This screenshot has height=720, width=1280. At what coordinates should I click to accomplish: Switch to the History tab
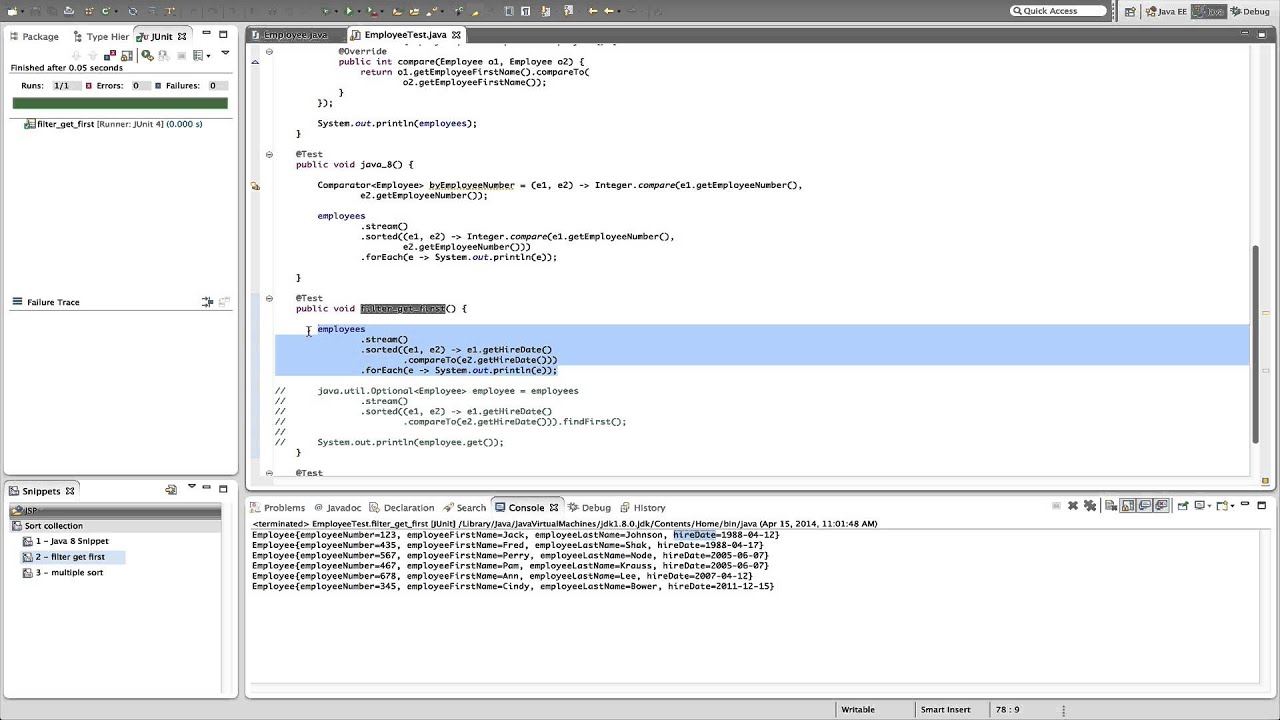tap(642, 507)
